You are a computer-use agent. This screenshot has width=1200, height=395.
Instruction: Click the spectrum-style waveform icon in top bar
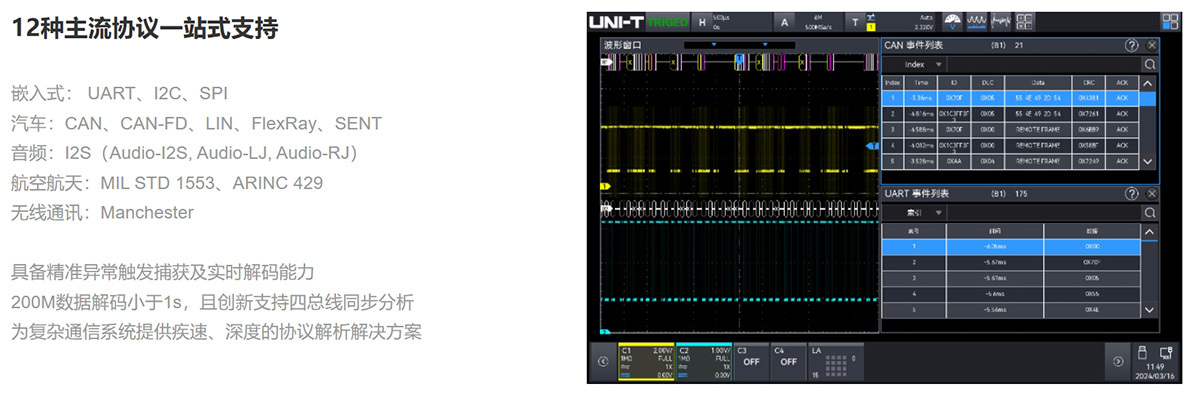click(1001, 21)
